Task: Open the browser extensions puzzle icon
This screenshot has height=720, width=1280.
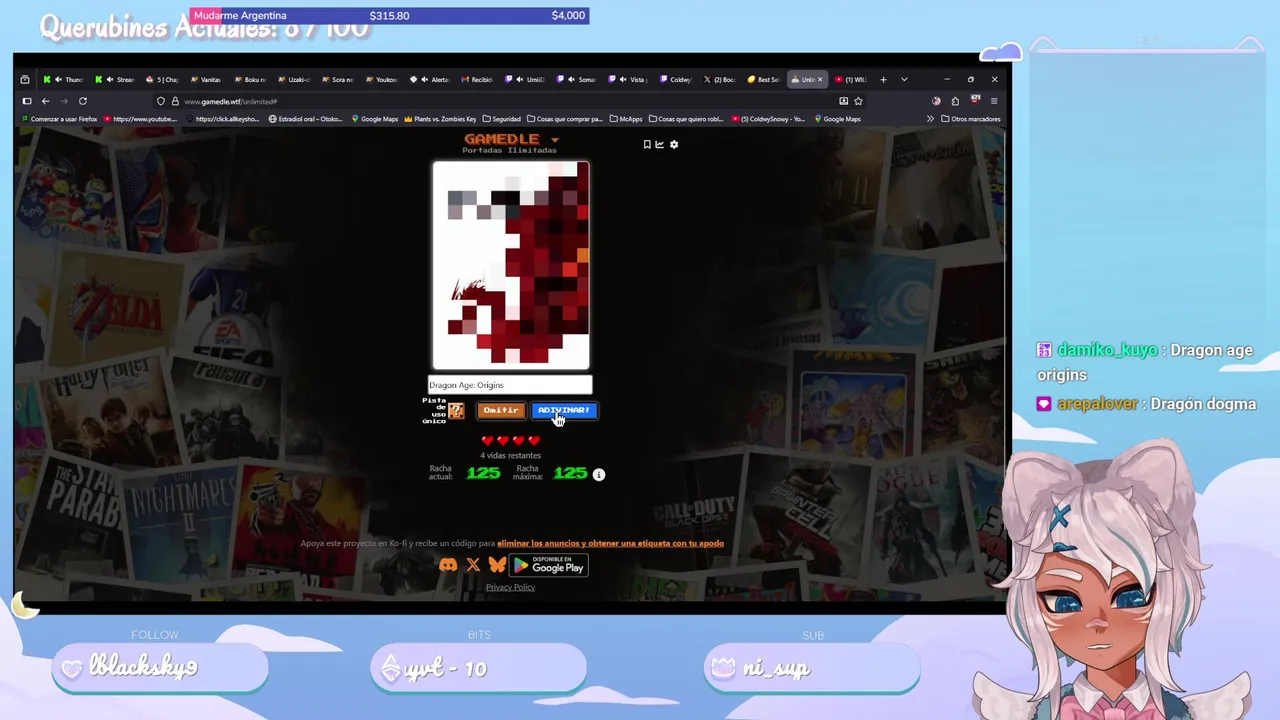Action: coord(955,101)
